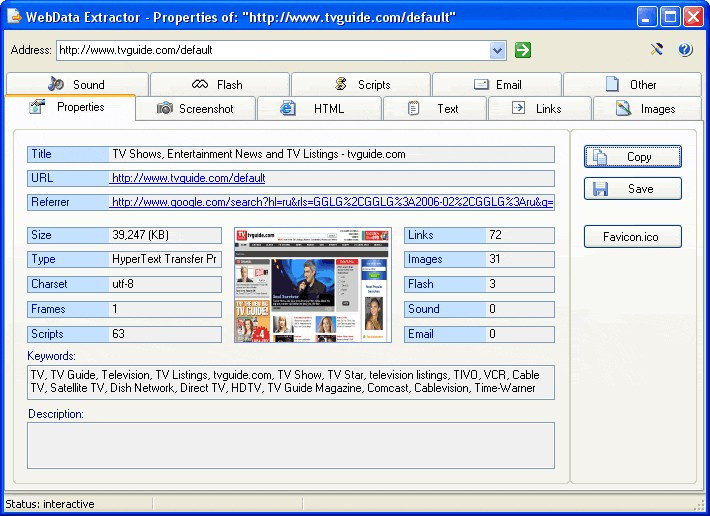Expand the Address dropdown list
710x516 pixels.
tap(498, 50)
